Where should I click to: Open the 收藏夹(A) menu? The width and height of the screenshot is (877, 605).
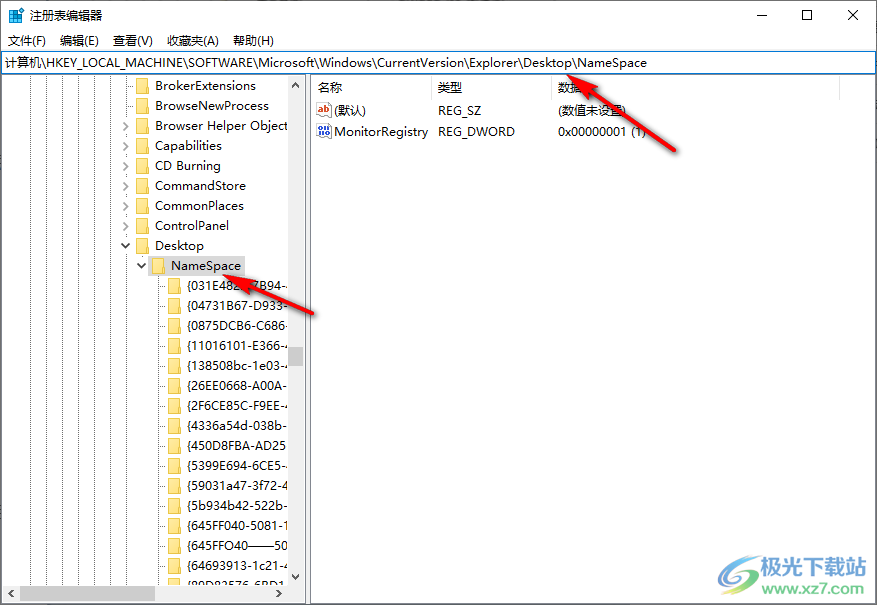[192, 41]
